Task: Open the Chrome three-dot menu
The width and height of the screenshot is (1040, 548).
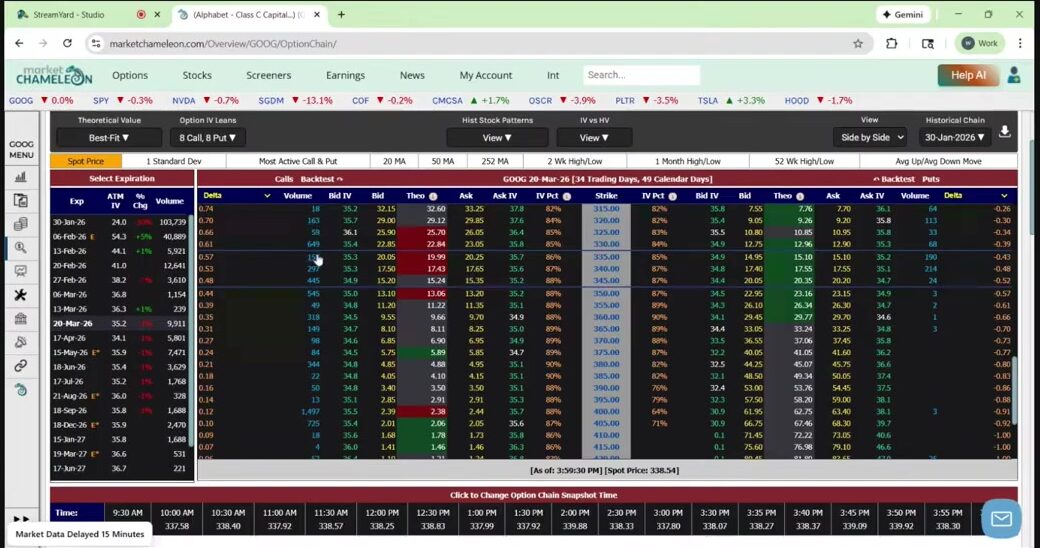Action: pos(1020,43)
